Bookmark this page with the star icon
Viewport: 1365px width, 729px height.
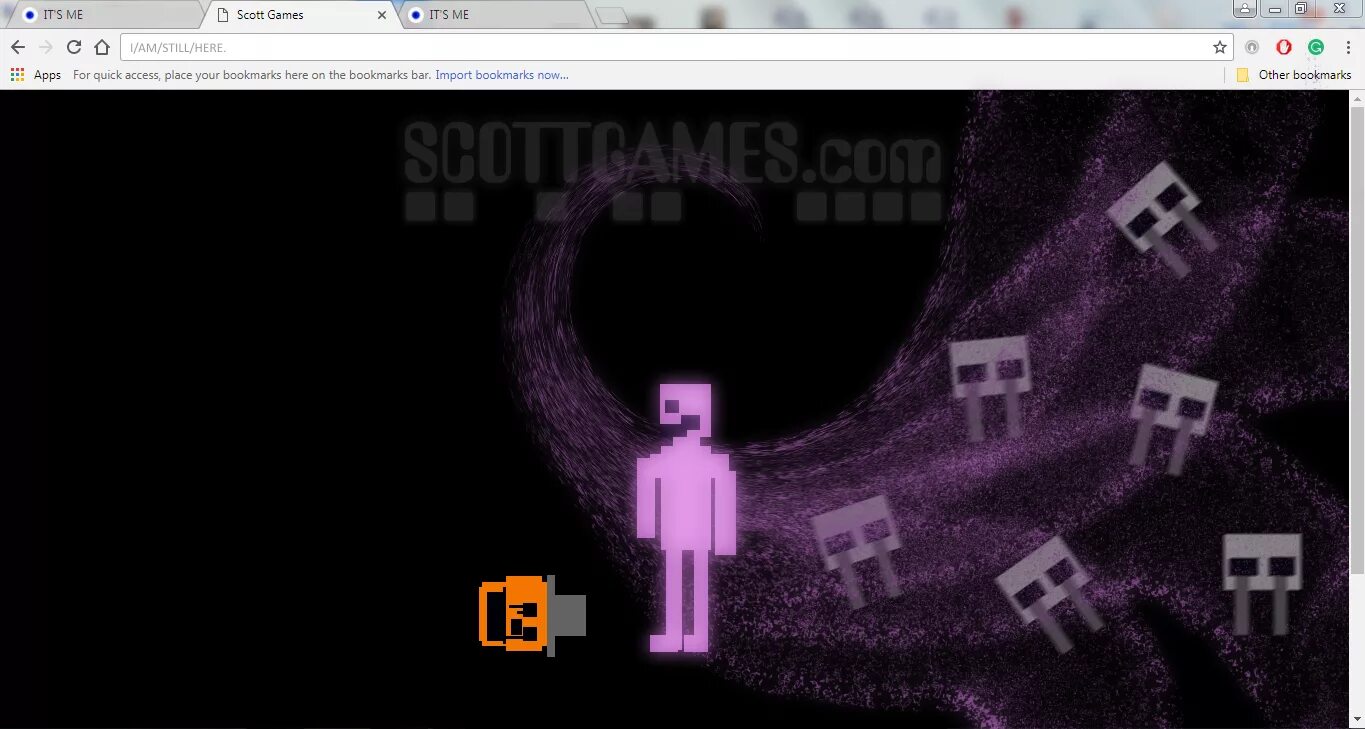(x=1219, y=47)
